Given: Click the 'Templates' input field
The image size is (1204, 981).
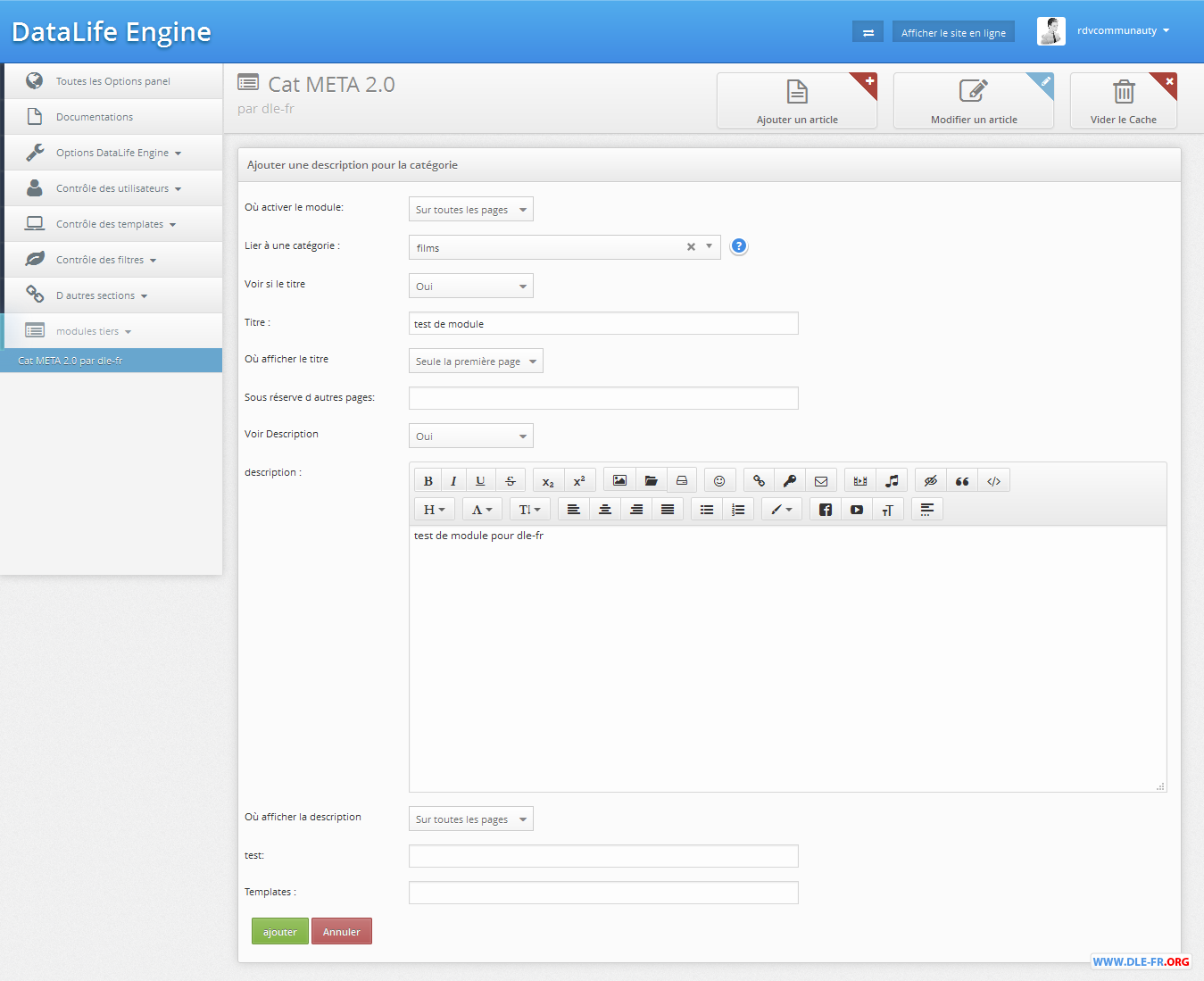Looking at the screenshot, I should click(603, 893).
